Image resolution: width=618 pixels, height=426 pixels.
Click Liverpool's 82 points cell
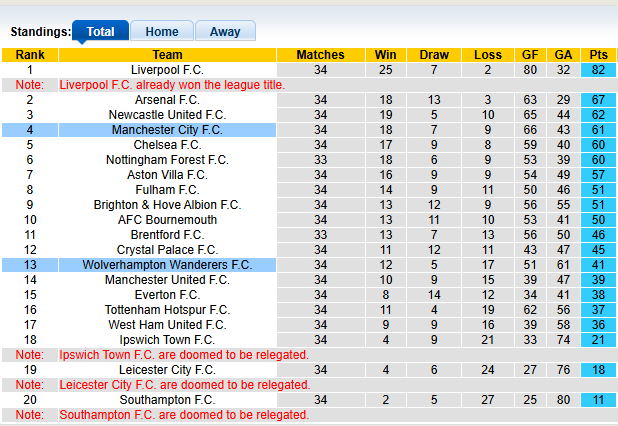599,70
